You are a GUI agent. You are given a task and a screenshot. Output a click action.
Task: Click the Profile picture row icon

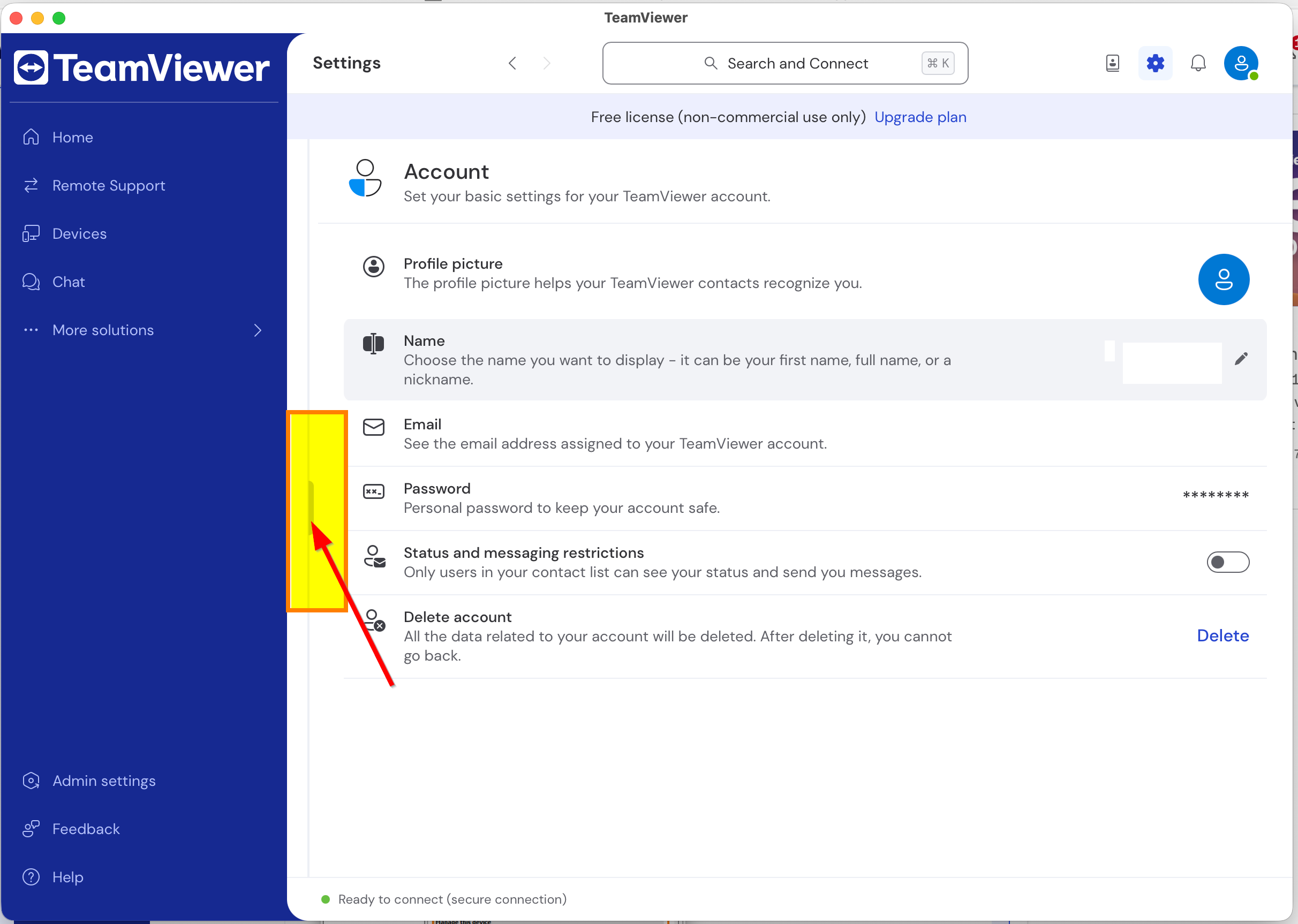click(374, 266)
